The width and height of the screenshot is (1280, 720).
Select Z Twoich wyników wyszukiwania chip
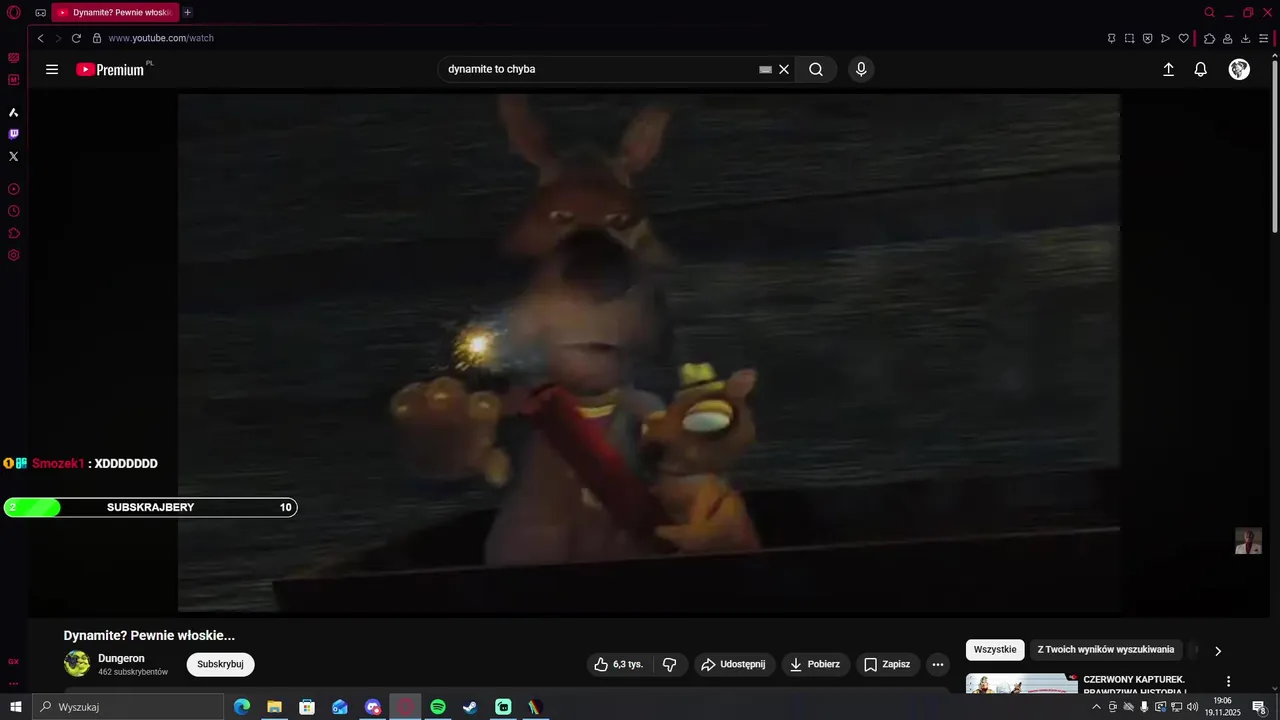point(1106,650)
